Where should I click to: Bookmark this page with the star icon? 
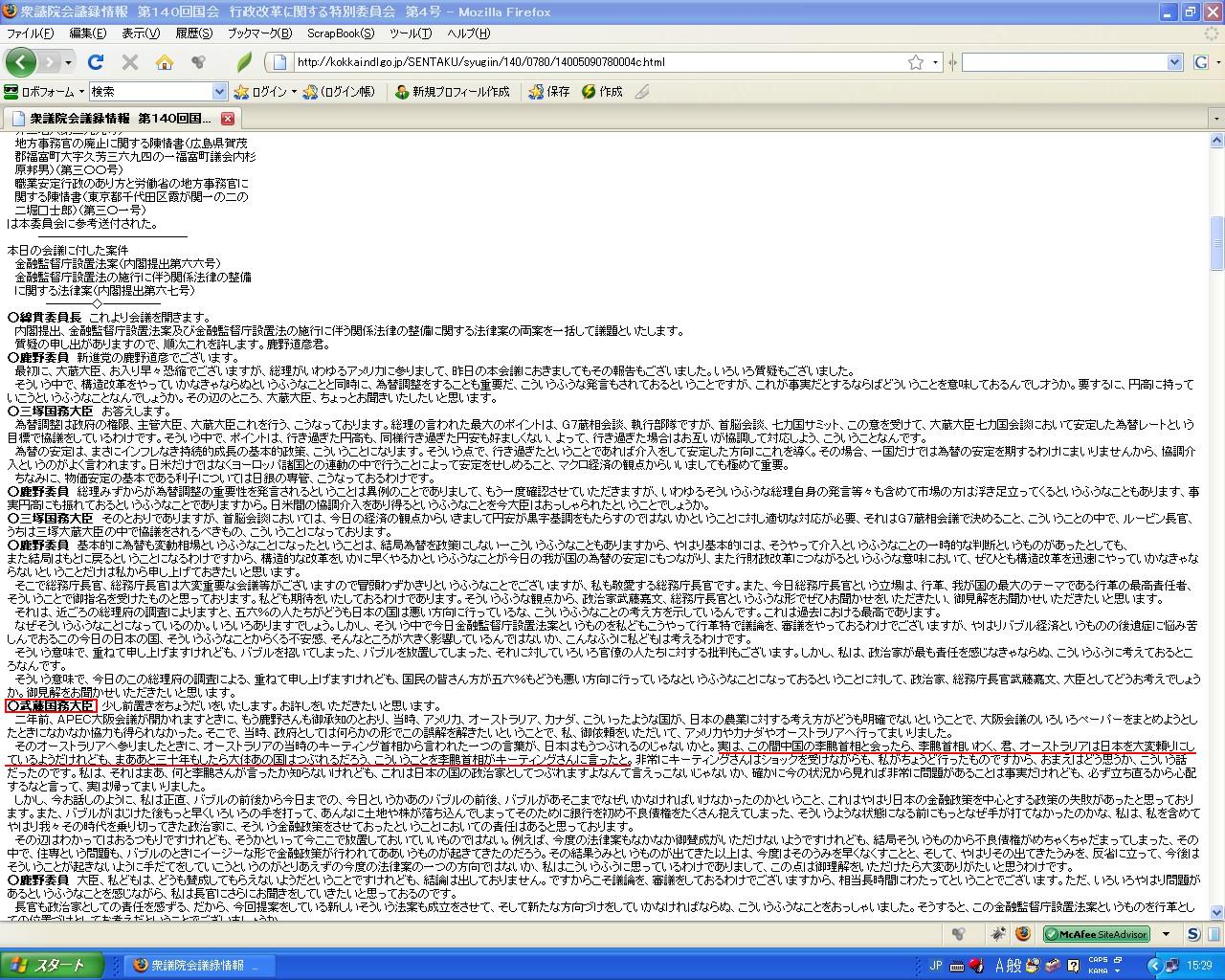pos(916,62)
